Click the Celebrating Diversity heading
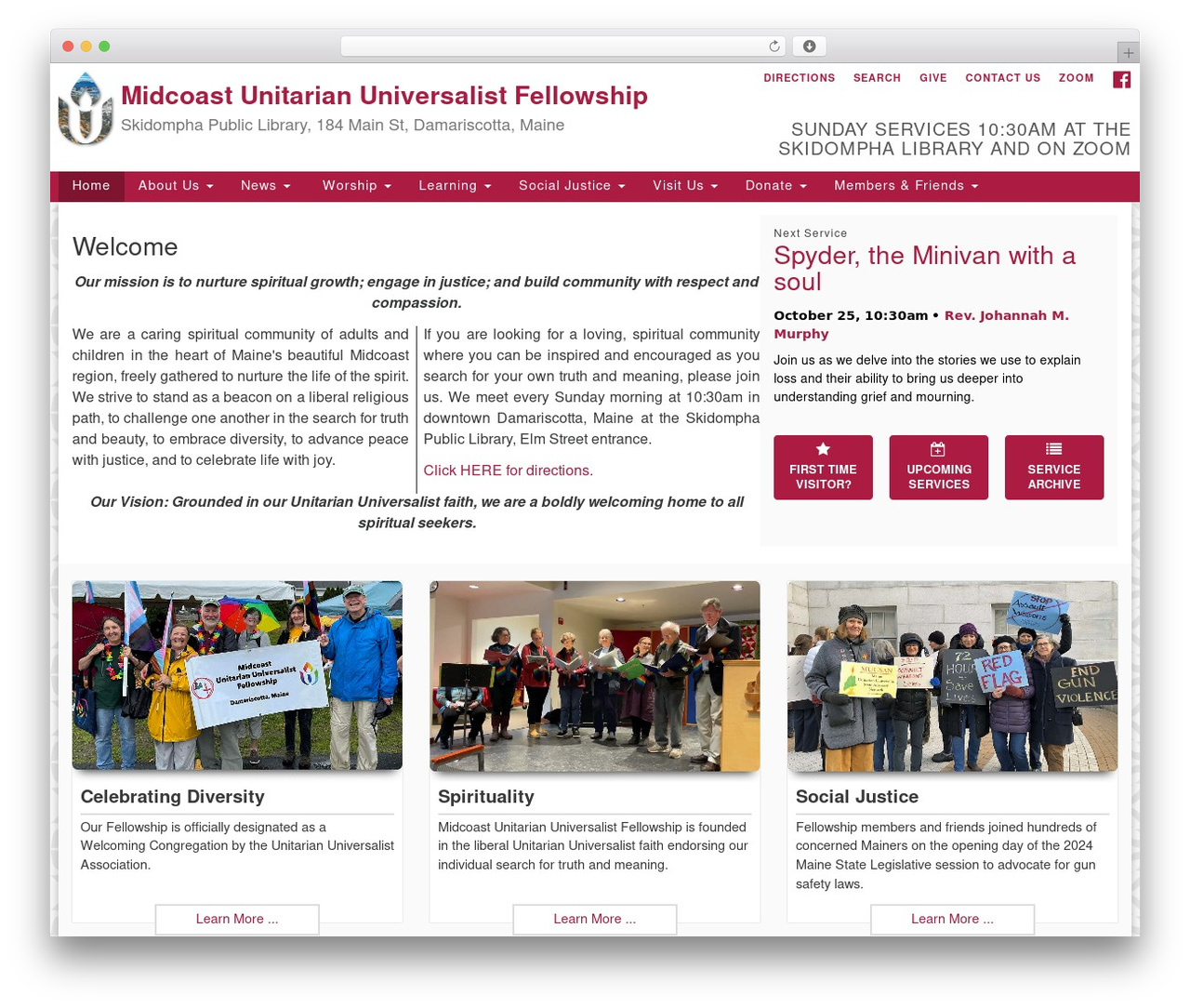This screenshot has height=1008, width=1190. (x=173, y=797)
